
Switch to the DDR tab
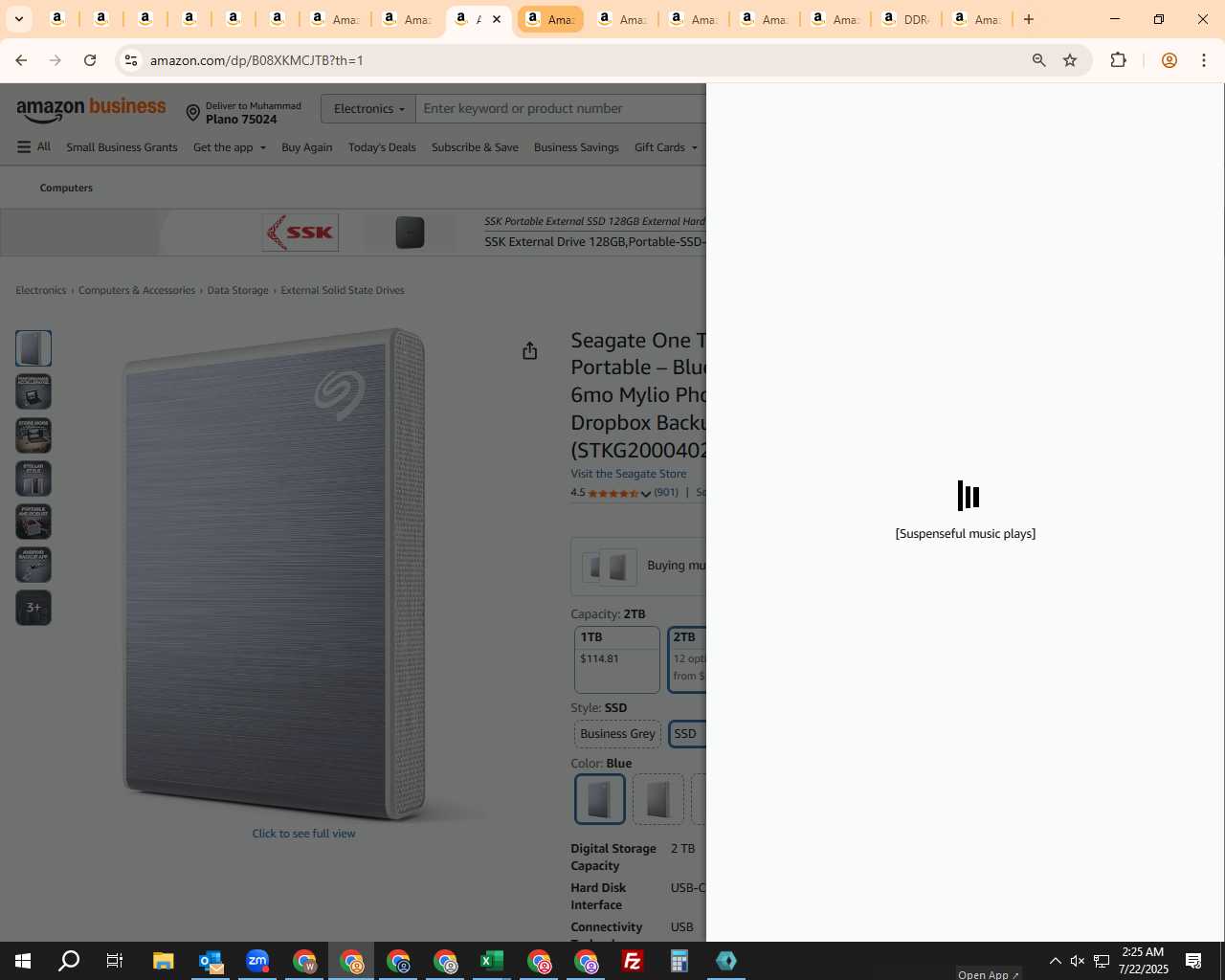(x=904, y=19)
